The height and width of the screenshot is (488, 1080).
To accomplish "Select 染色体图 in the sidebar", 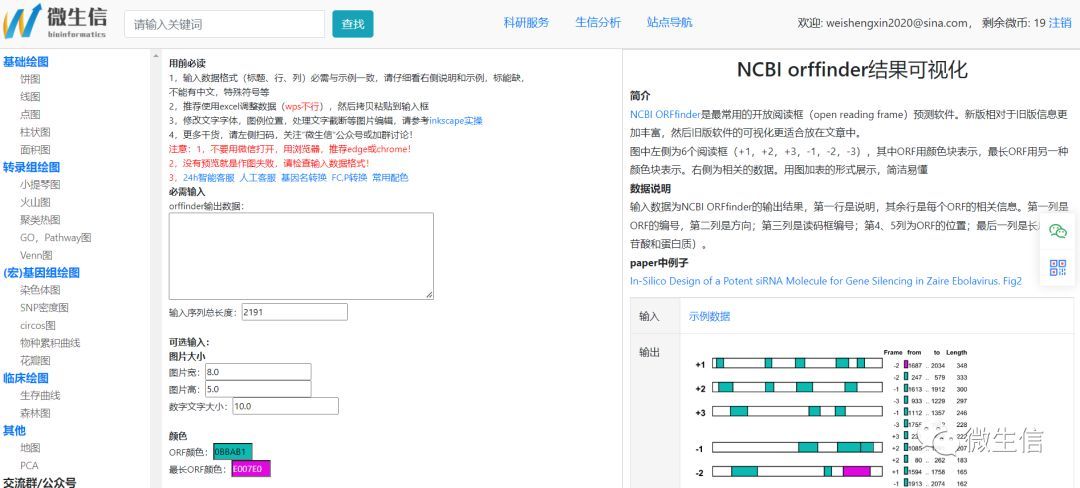I will pyautogui.click(x=40, y=290).
